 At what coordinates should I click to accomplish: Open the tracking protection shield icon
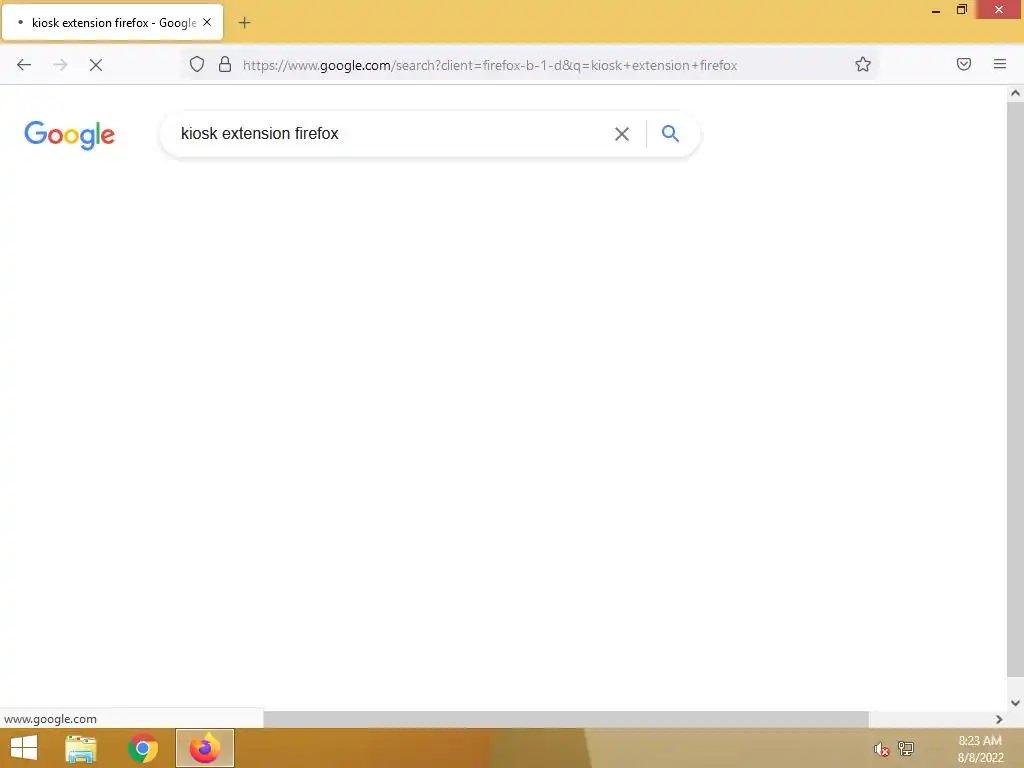197,64
